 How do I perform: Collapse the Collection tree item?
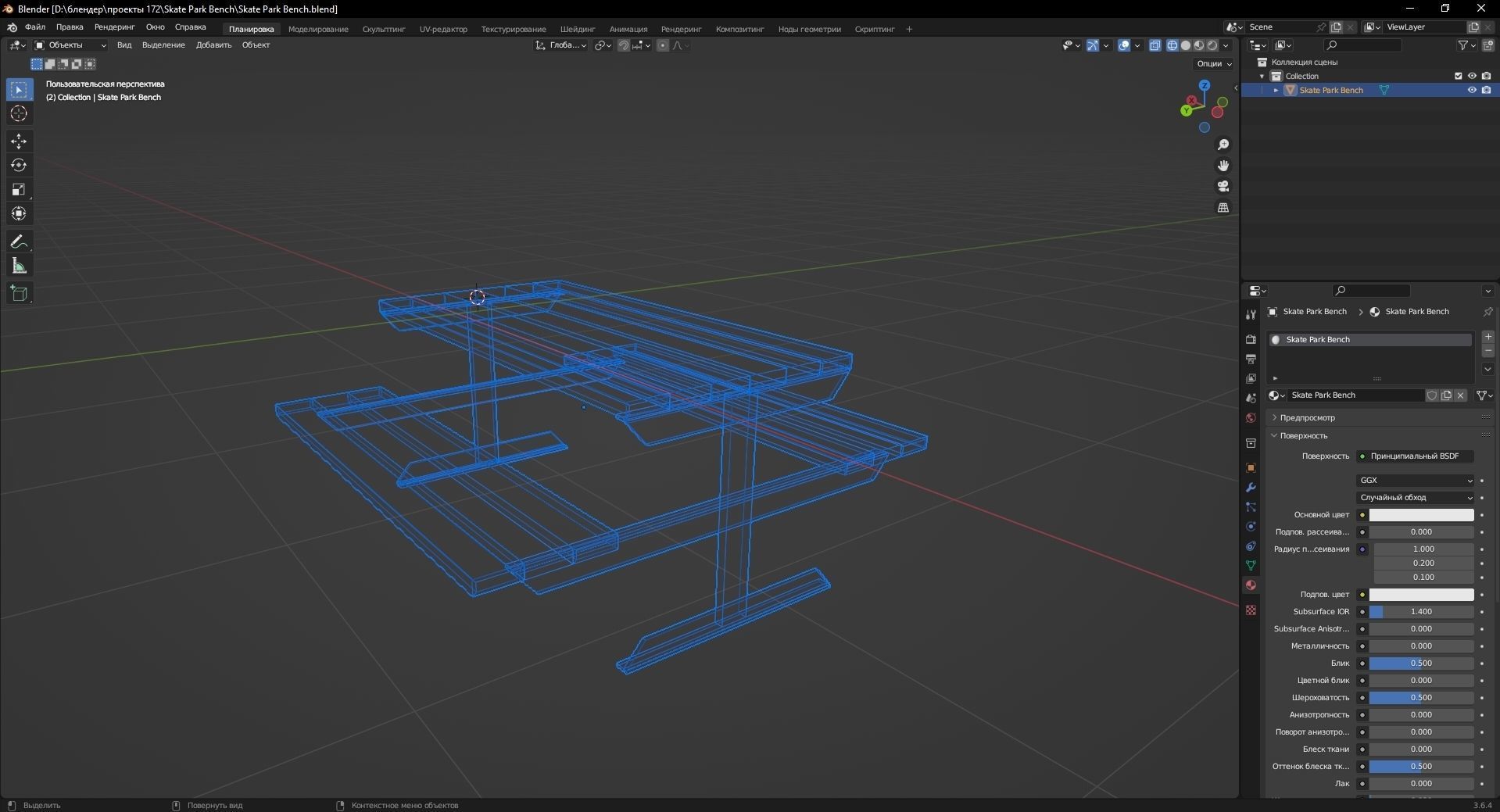pyautogui.click(x=1262, y=76)
